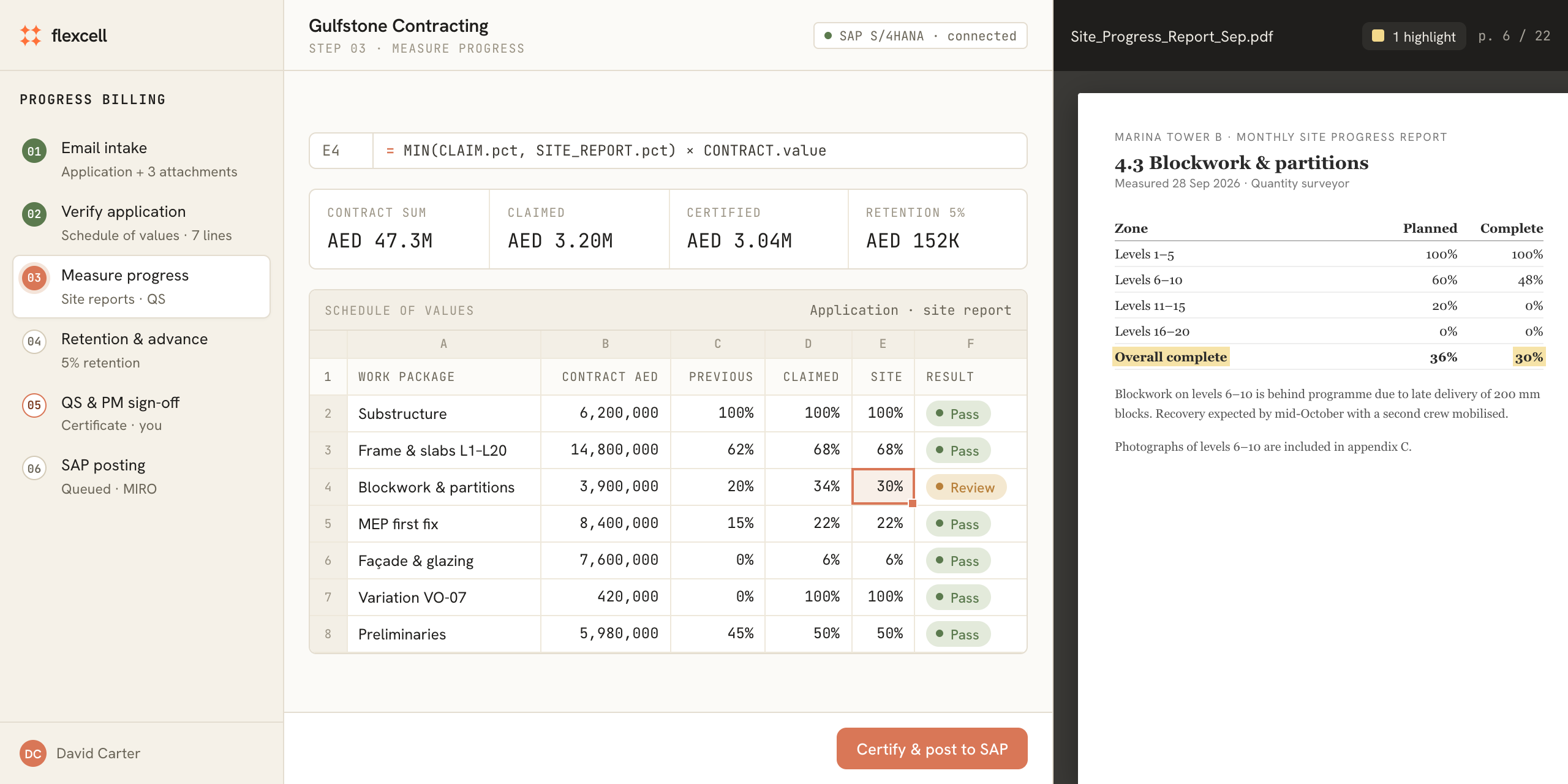
Task: Select row 4 header
Action: point(328,487)
